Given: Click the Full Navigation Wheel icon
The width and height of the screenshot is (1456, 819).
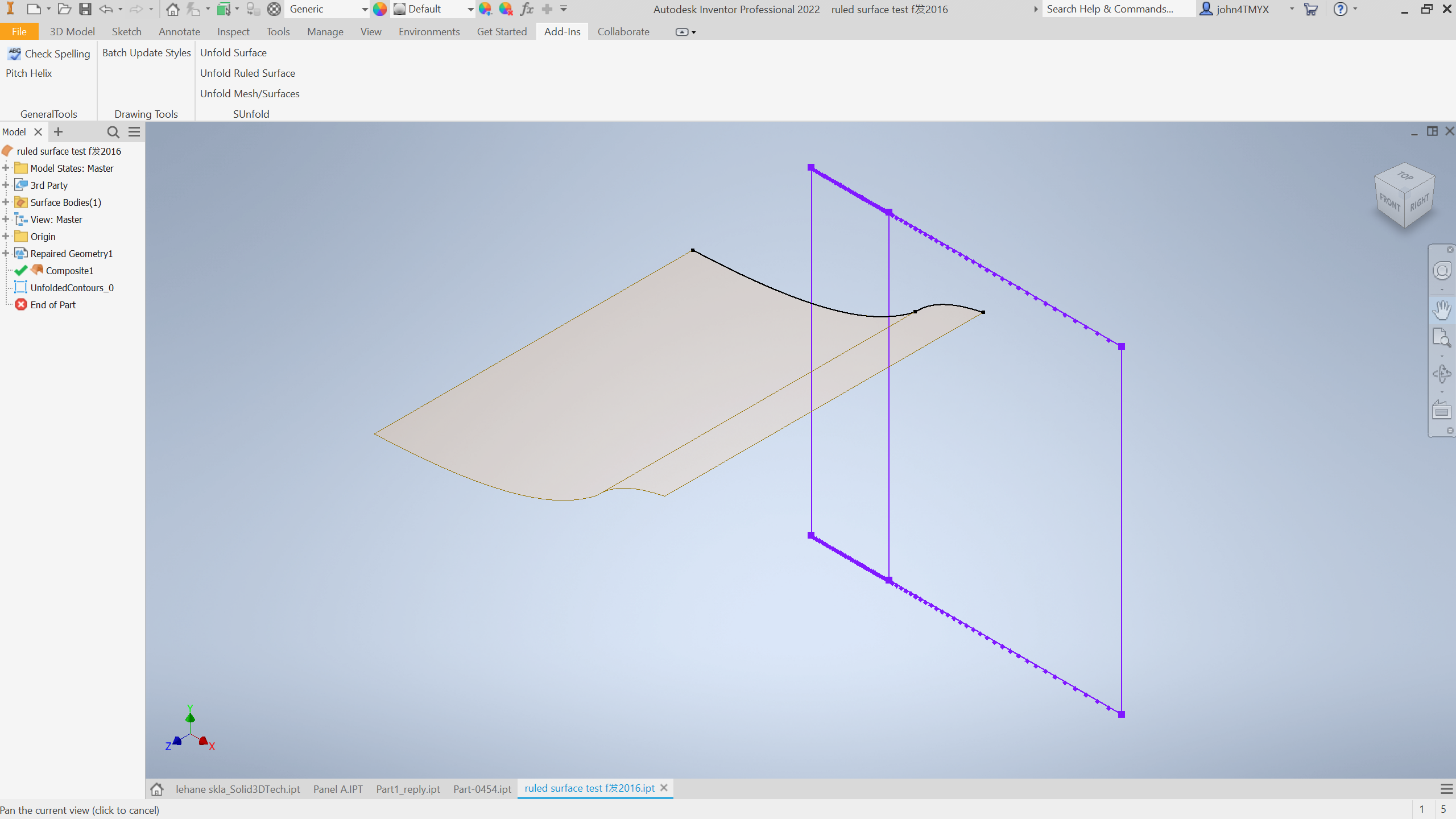Looking at the screenshot, I should click(1441, 271).
